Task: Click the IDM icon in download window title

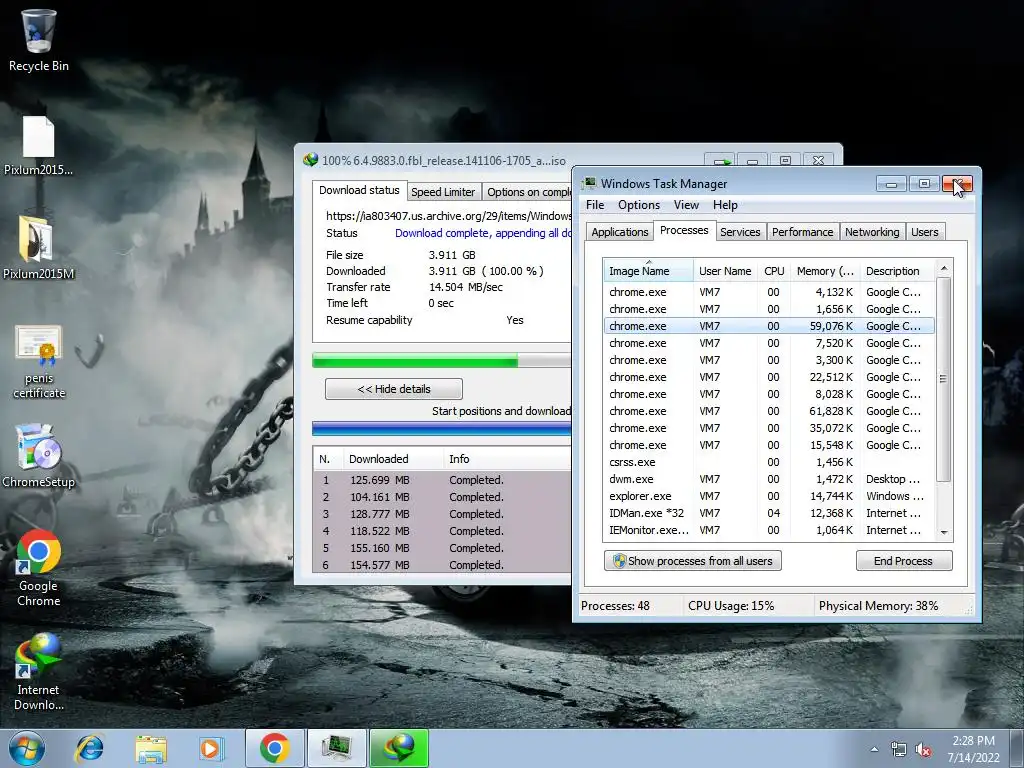Action: pyautogui.click(x=311, y=160)
